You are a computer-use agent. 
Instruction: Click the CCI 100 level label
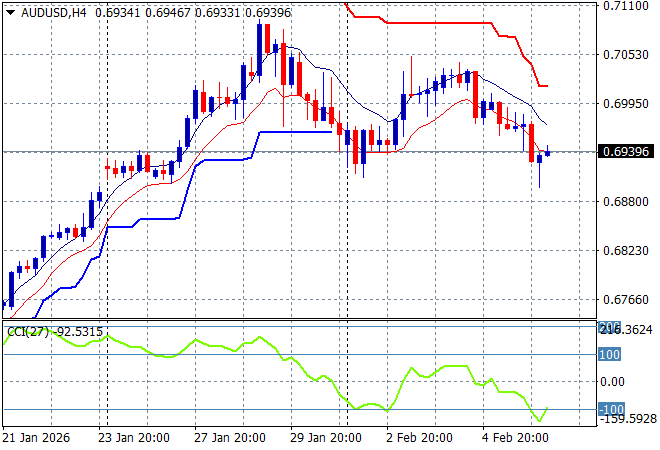point(609,354)
